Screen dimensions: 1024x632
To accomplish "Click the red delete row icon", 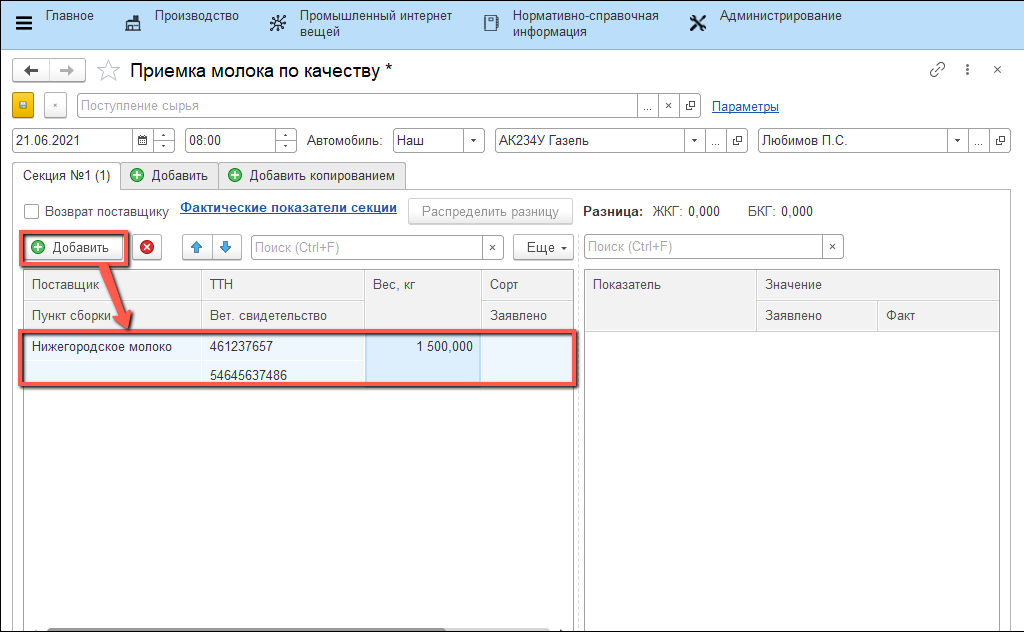I will tap(147, 247).
